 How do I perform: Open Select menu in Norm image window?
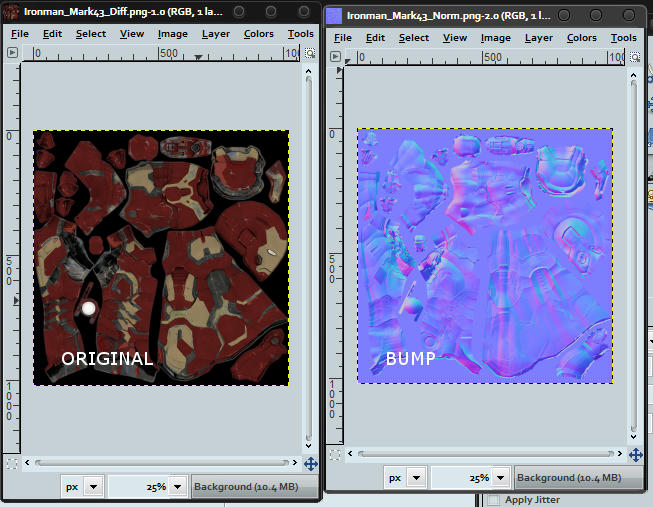click(414, 38)
